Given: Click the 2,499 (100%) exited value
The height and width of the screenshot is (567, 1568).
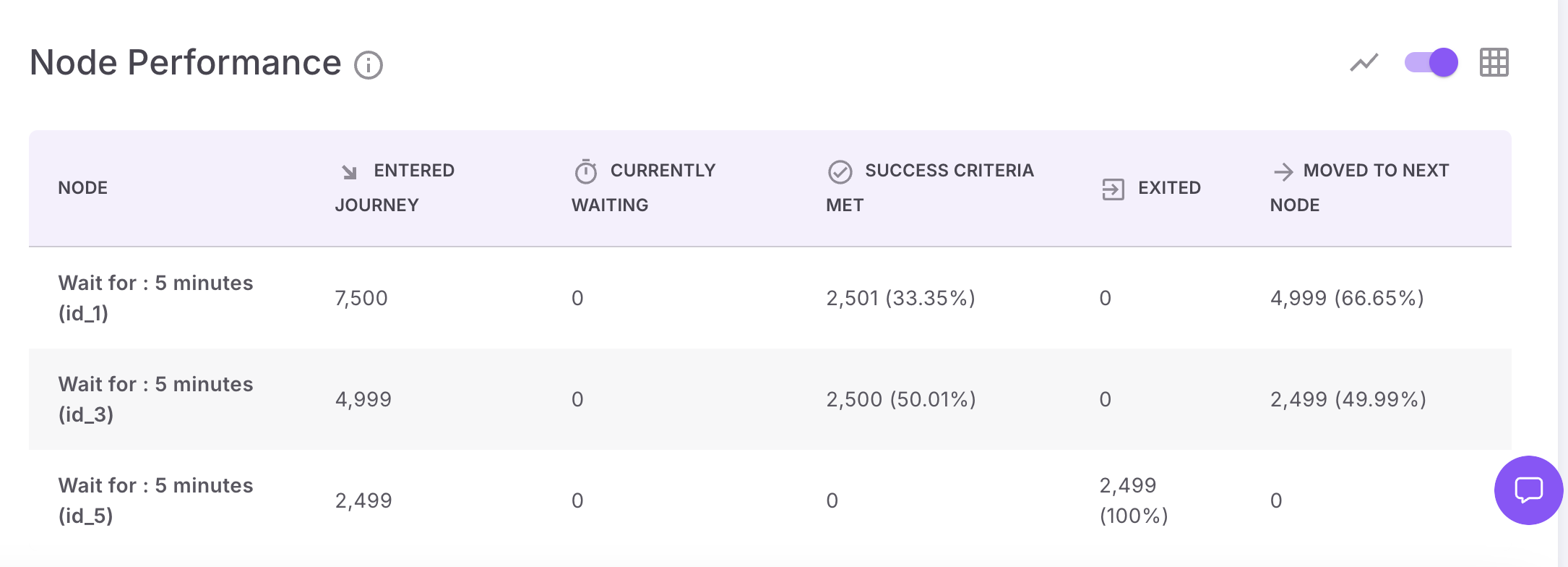Looking at the screenshot, I should pos(1133,500).
